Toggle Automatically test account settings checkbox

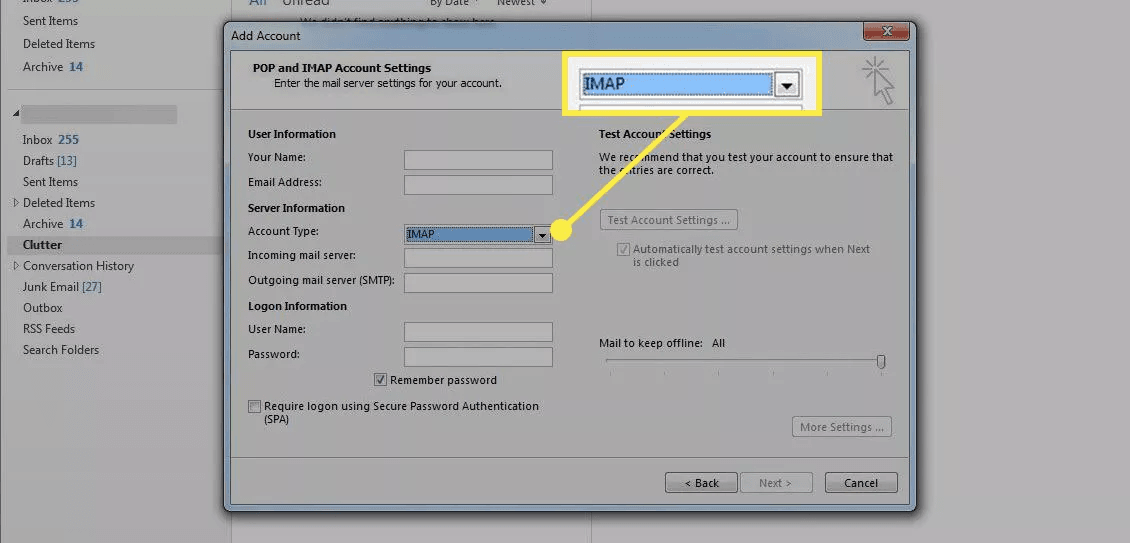(x=624, y=250)
